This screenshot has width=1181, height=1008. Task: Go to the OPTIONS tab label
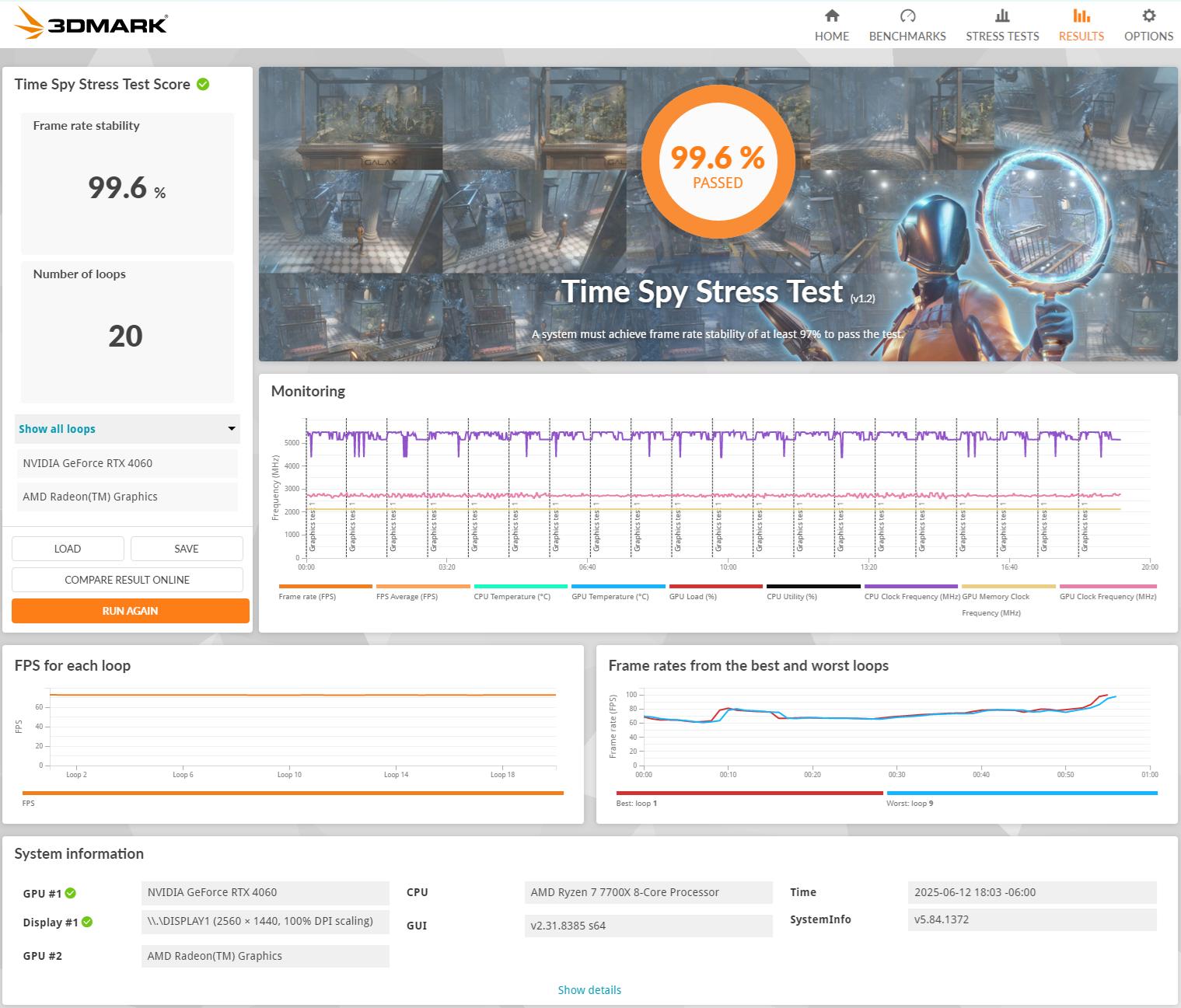1148,36
